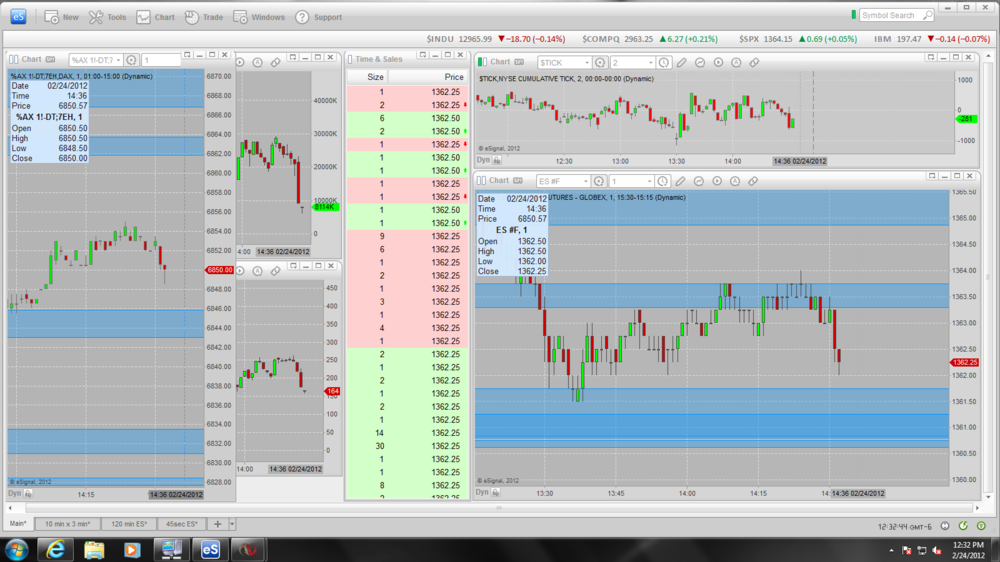Click play replay icon in $TICK chart
This screenshot has width=1000, height=562.
coord(718,63)
